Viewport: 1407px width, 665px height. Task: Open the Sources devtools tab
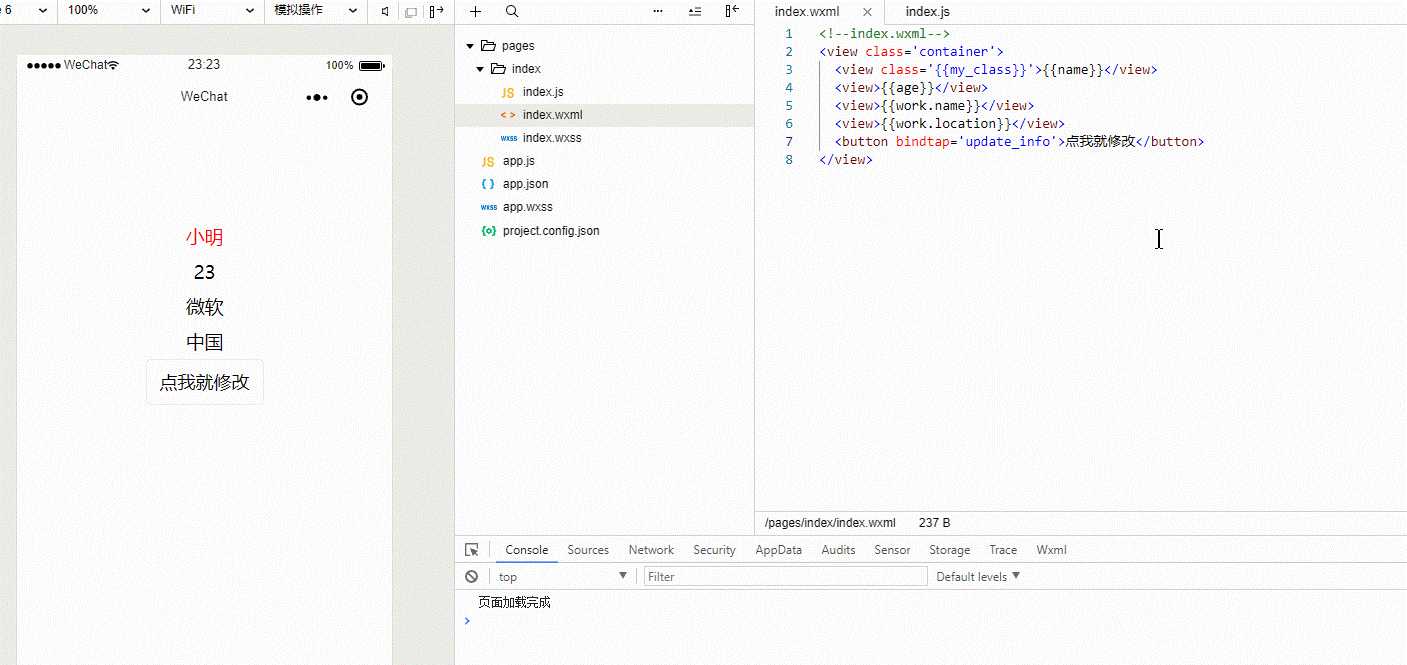pyautogui.click(x=588, y=550)
